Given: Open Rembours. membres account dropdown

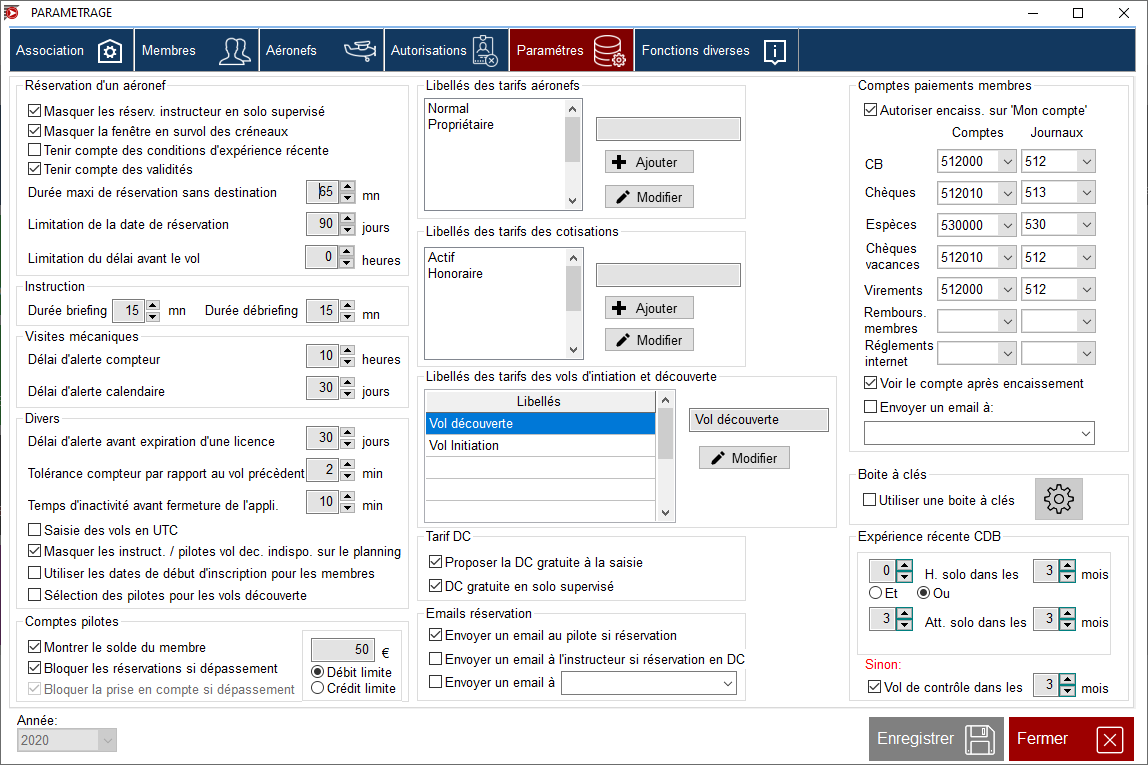Looking at the screenshot, I should coord(1007,321).
